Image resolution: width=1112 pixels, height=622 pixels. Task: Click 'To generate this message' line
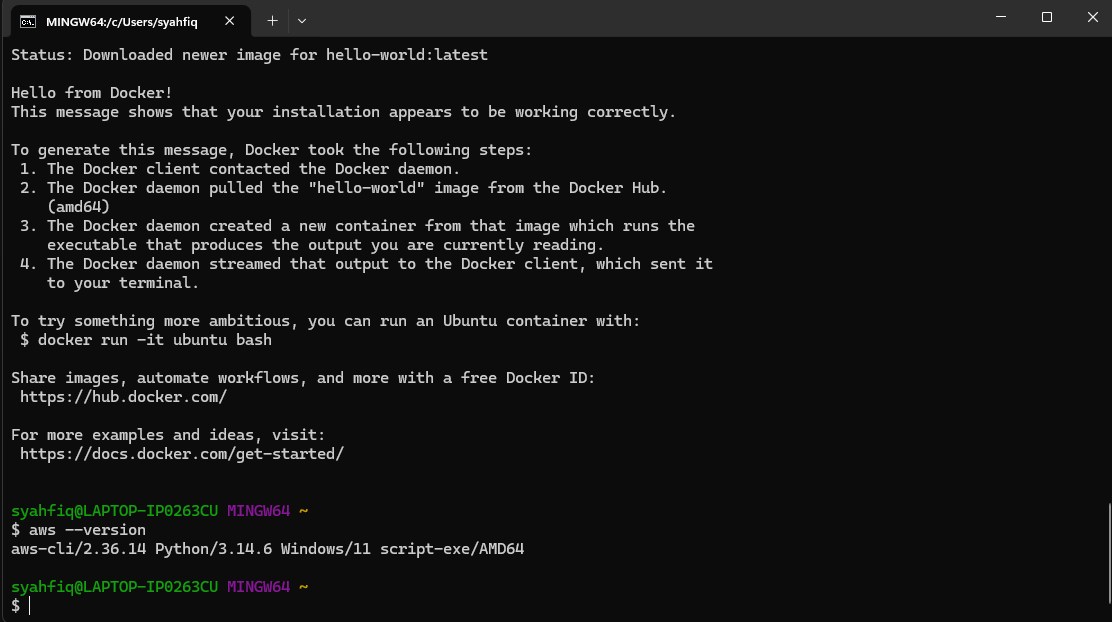[272, 150]
